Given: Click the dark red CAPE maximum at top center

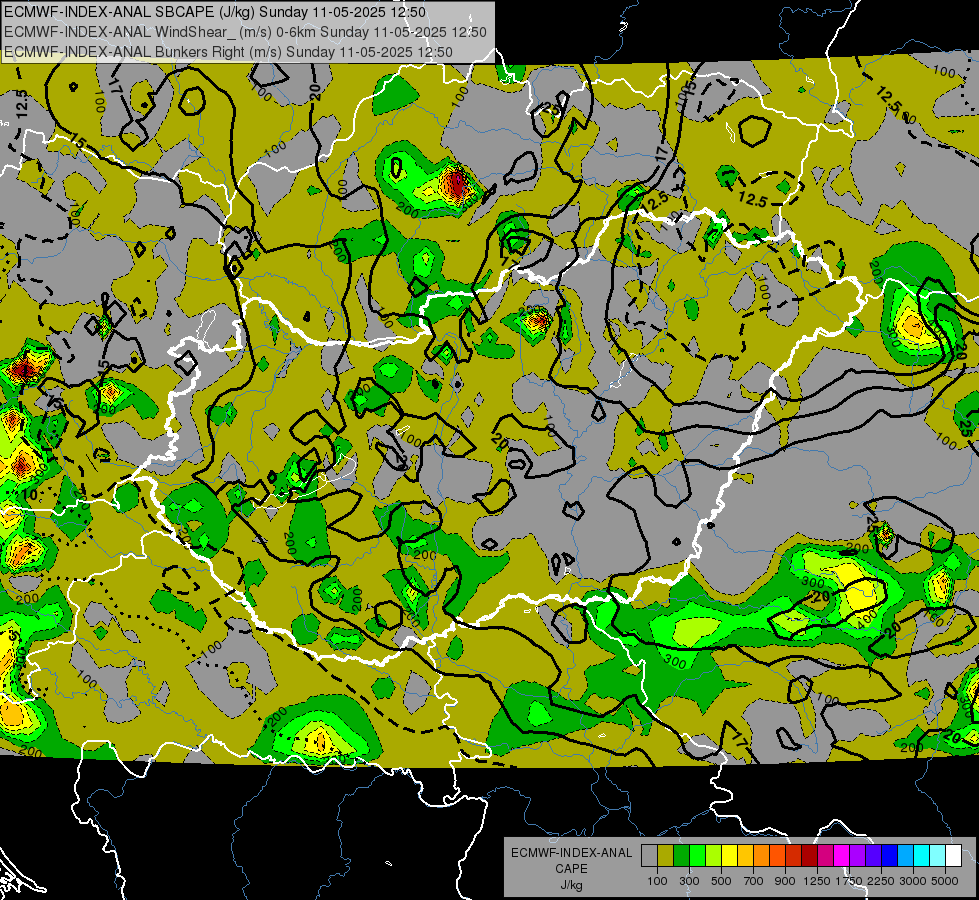Looking at the screenshot, I should coord(458,182).
